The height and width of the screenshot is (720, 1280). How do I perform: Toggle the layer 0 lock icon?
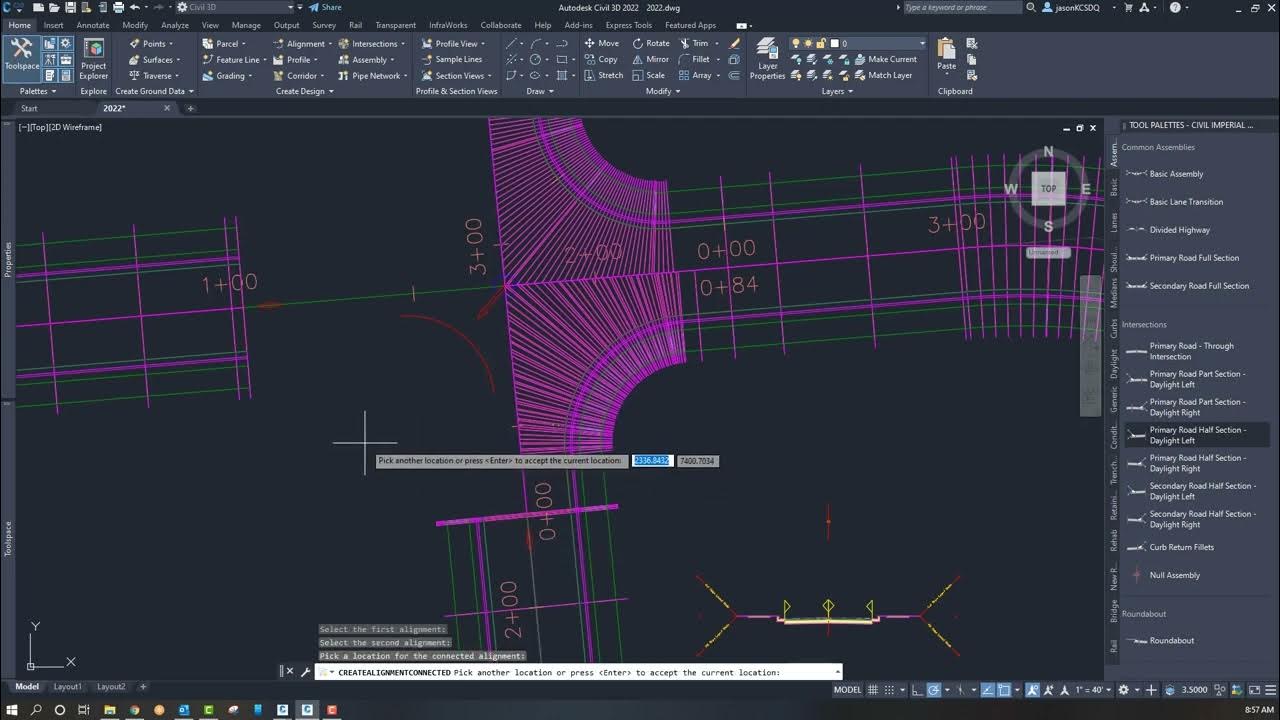click(x=820, y=43)
